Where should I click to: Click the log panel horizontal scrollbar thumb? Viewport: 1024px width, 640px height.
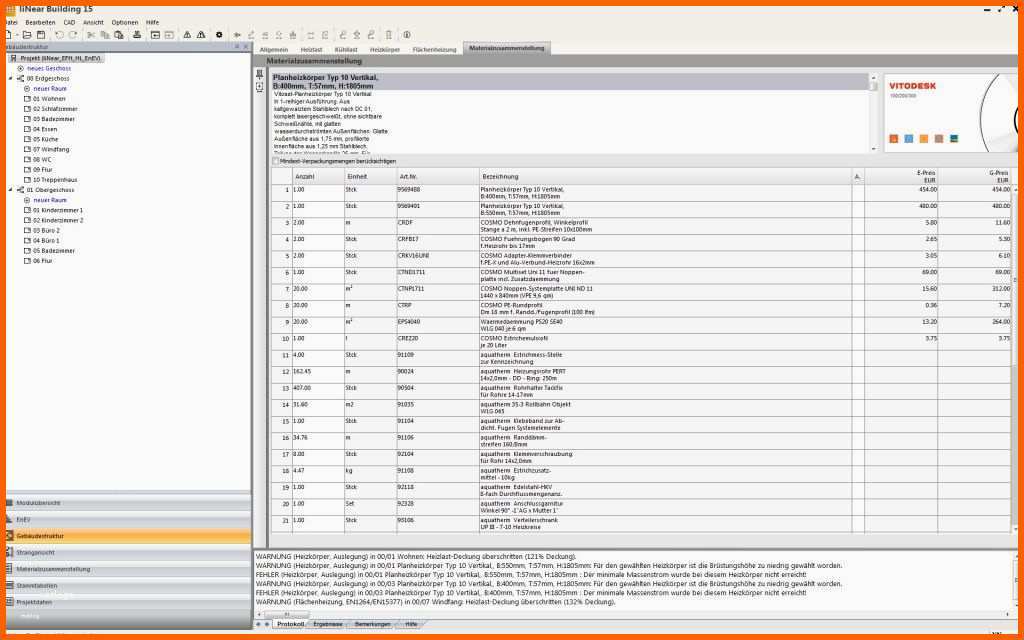tap(287, 615)
